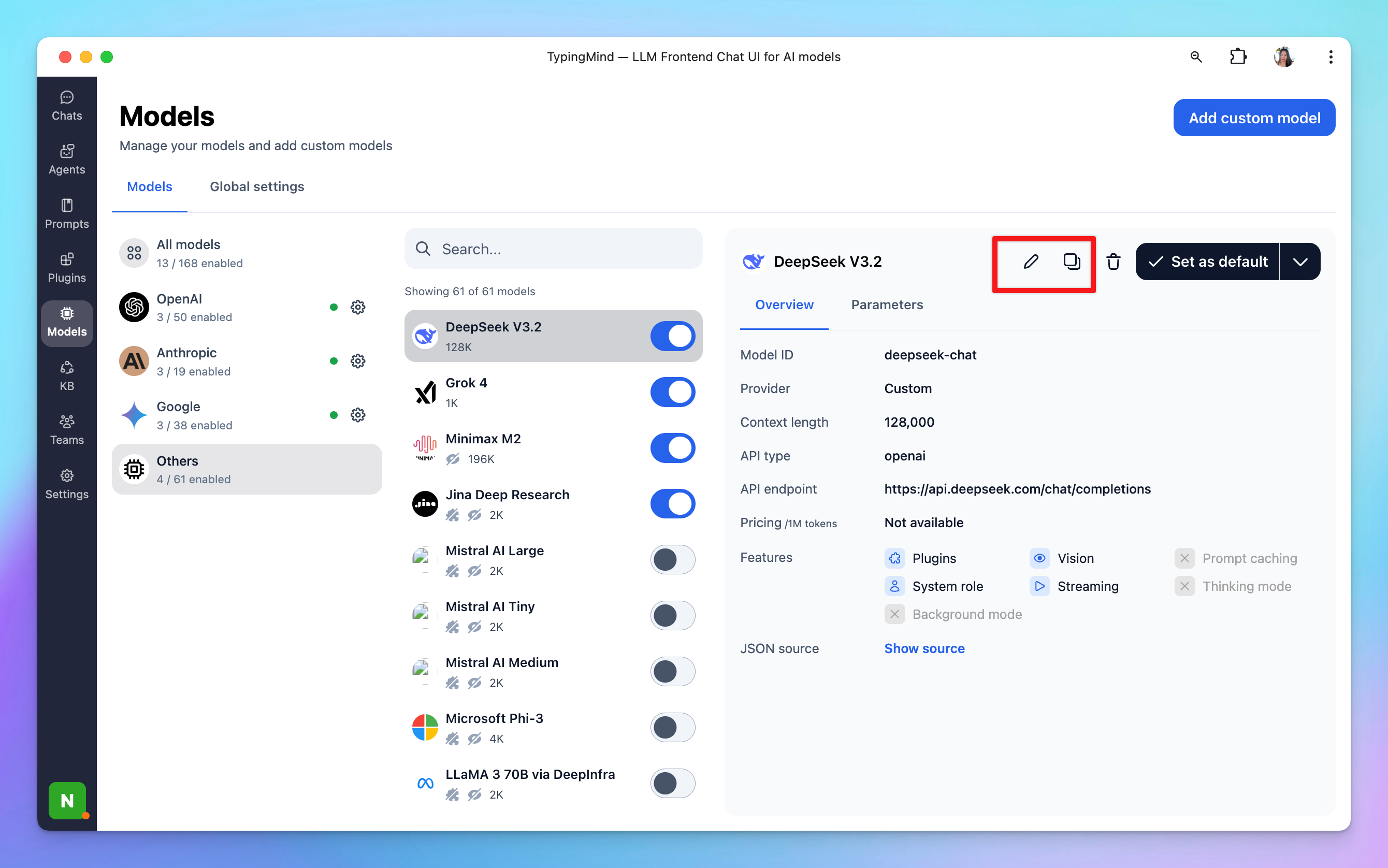Disable the Grok 4 model toggle
Image resolution: width=1388 pixels, height=868 pixels.
pyautogui.click(x=672, y=392)
